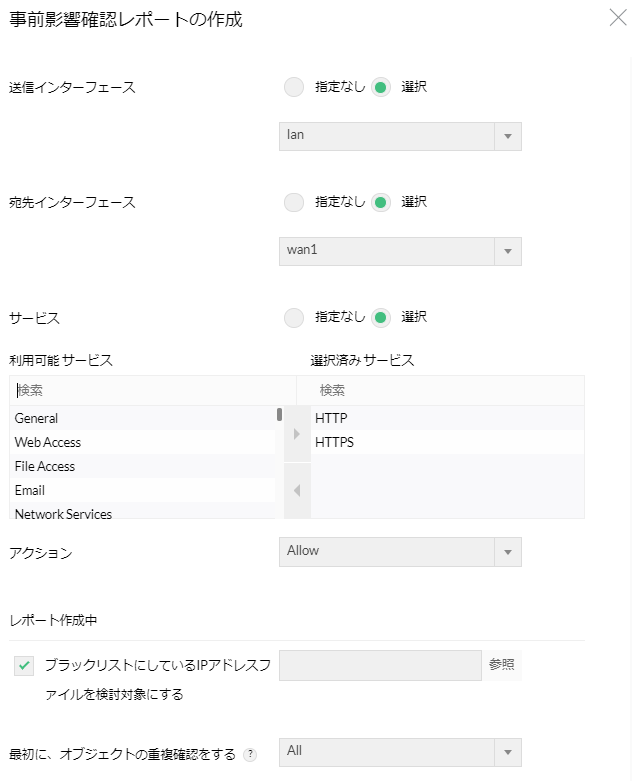The width and height of the screenshot is (632, 781).
Task: Click the 参照 browse button
Action: click(x=502, y=666)
